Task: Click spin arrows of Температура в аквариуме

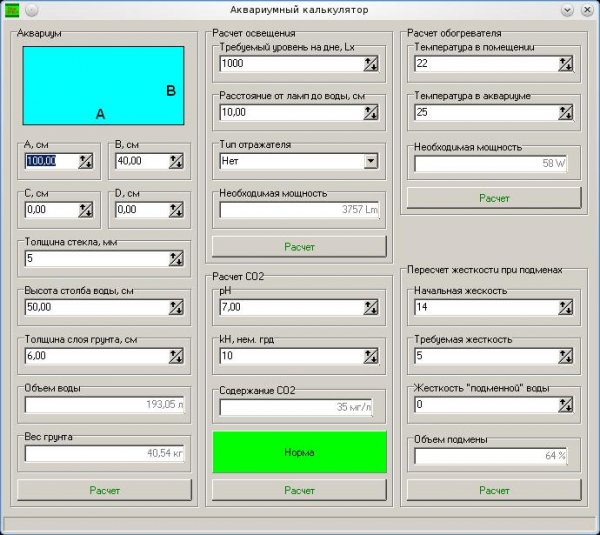Action: coord(566,113)
